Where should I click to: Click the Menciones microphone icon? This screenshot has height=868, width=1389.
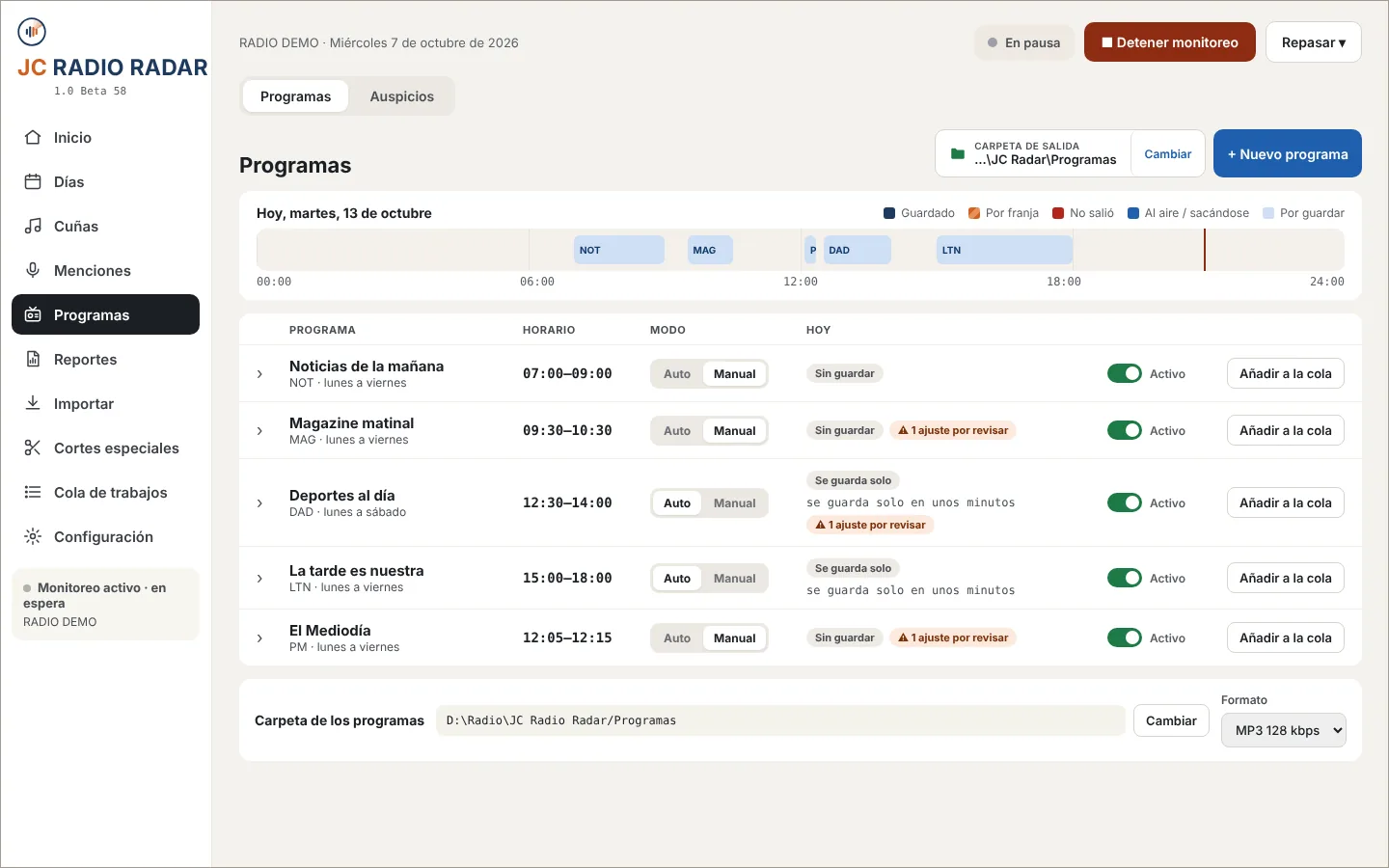33,271
